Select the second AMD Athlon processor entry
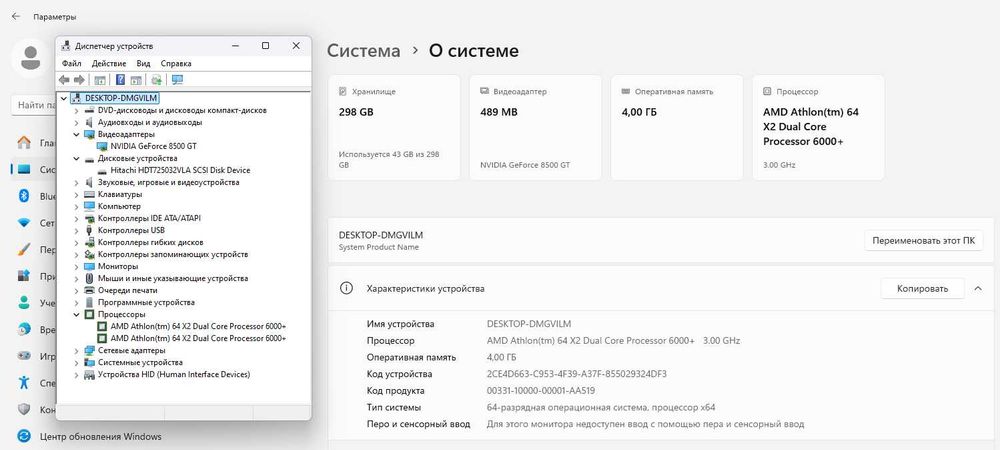This screenshot has width=1000, height=450. click(x=198, y=338)
